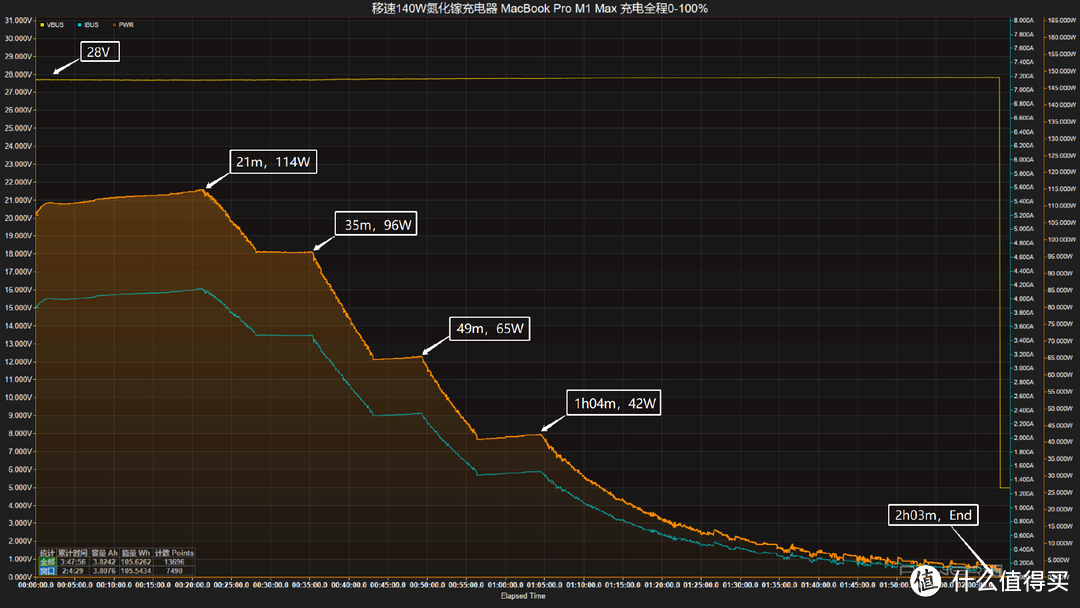Click the 01:45:00.0 time axis tick label
The image size is (1080, 608).
point(858,585)
